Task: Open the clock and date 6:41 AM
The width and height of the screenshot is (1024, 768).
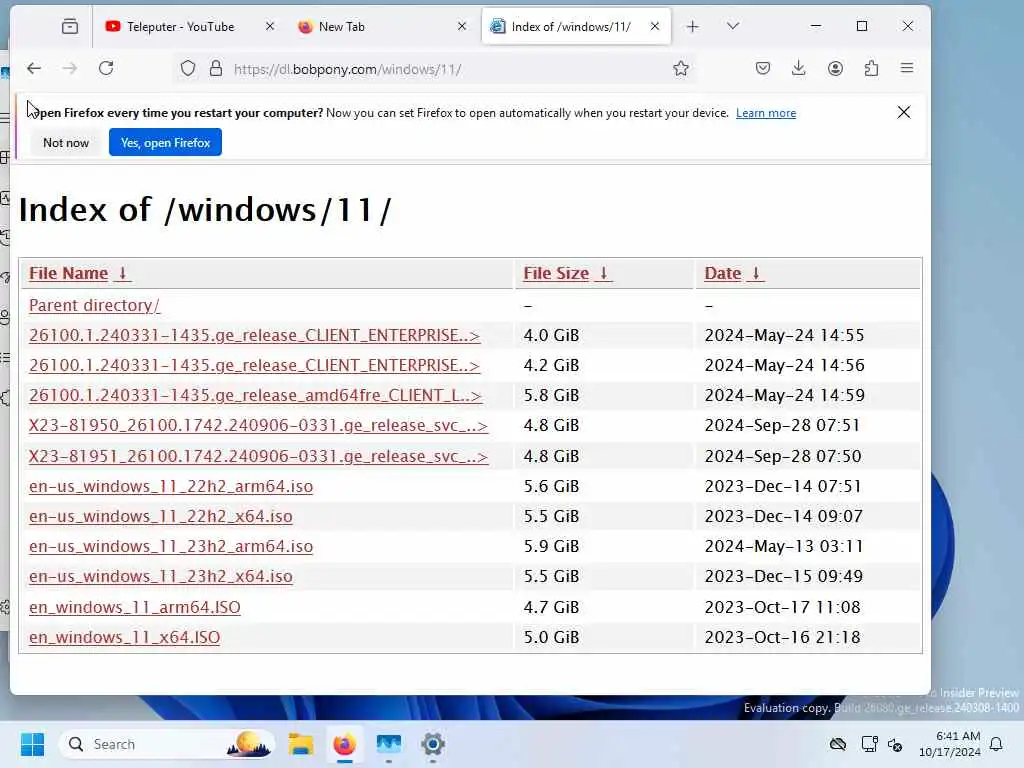Action: click(x=950, y=744)
